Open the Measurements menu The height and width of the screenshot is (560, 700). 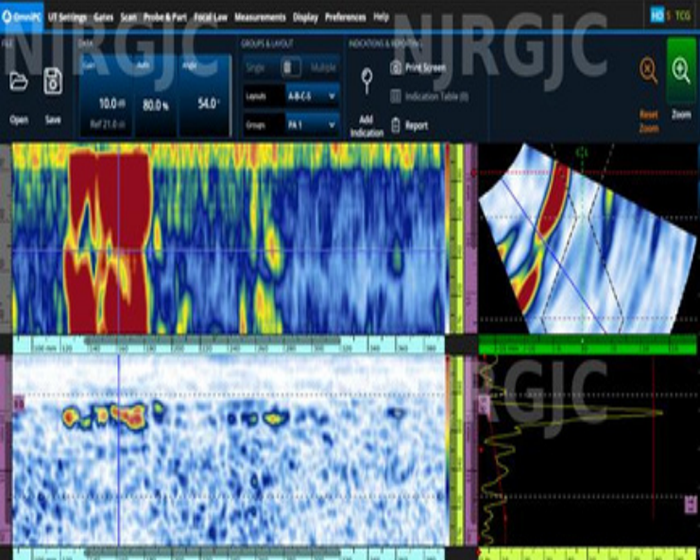[260, 17]
